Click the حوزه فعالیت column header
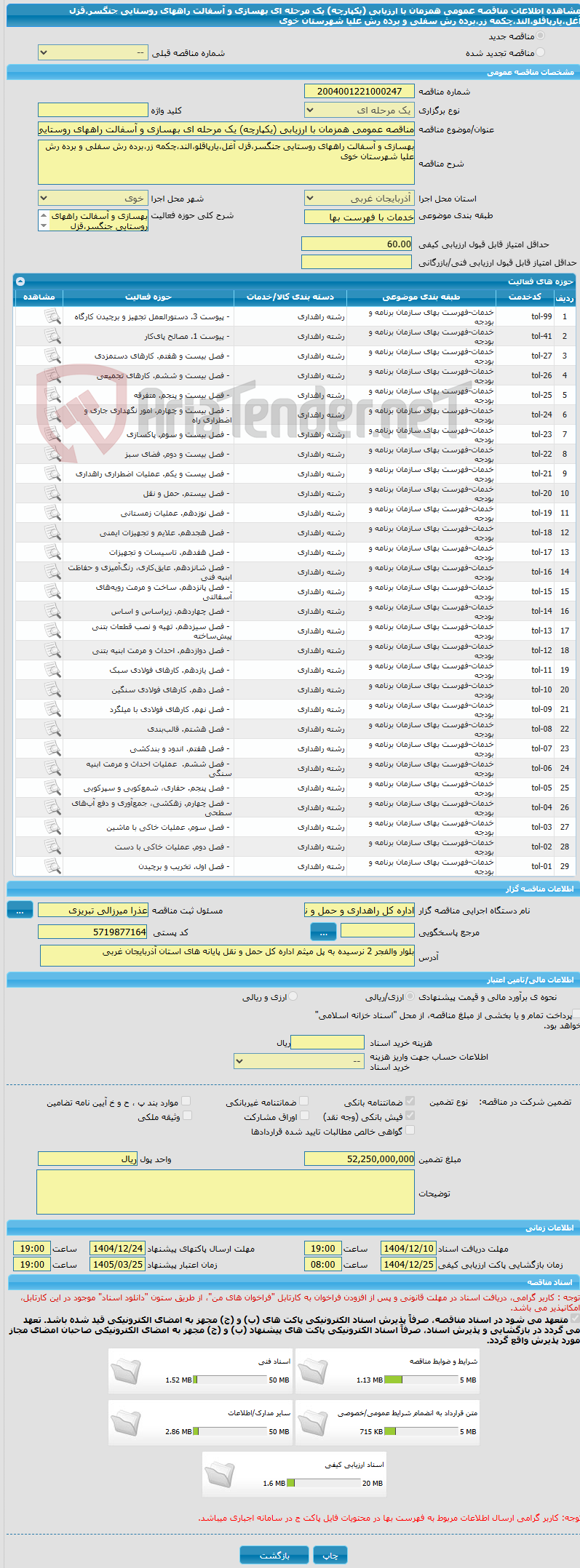 pyautogui.click(x=148, y=297)
